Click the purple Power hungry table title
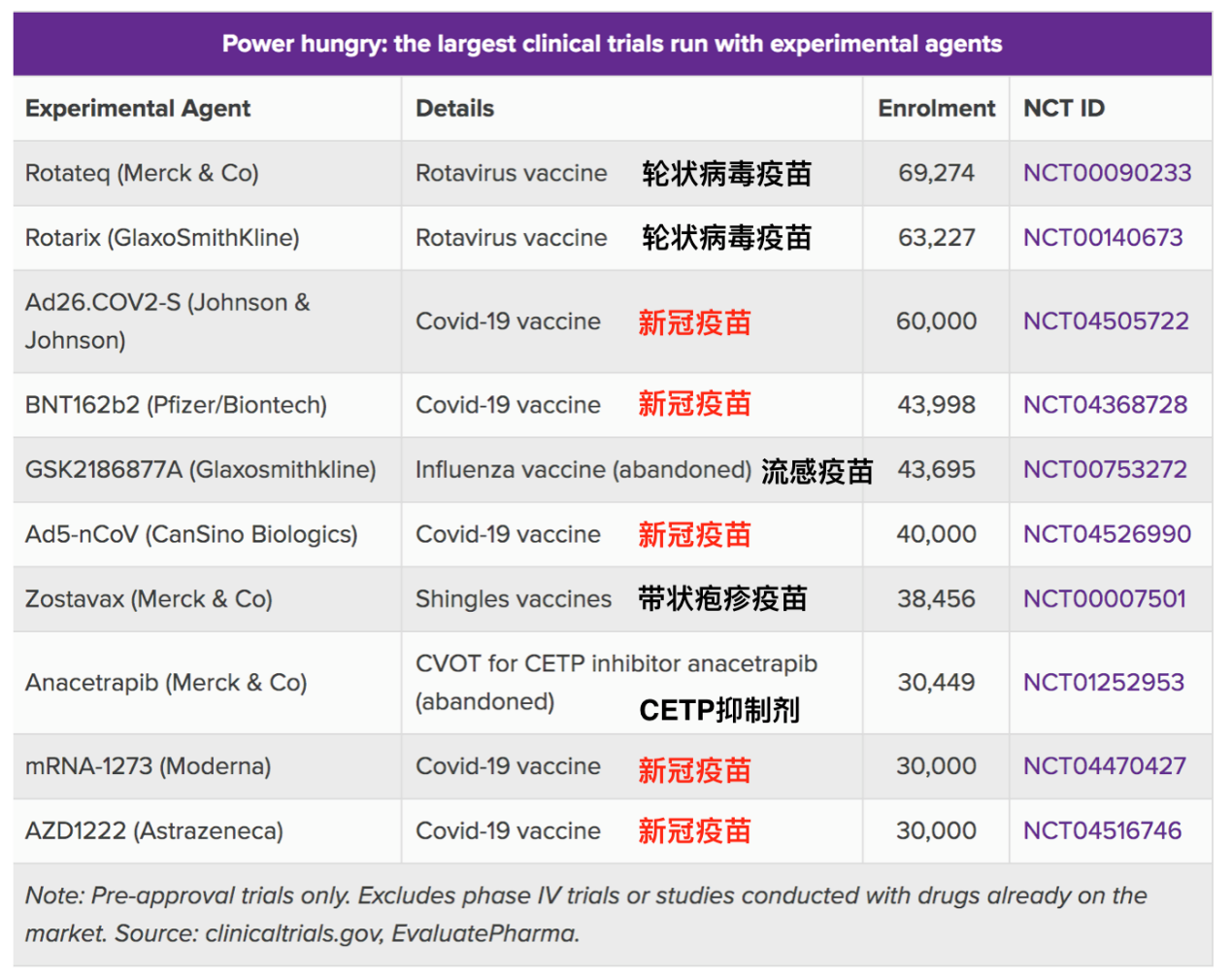The height and width of the screenshot is (979, 1232). click(x=613, y=44)
